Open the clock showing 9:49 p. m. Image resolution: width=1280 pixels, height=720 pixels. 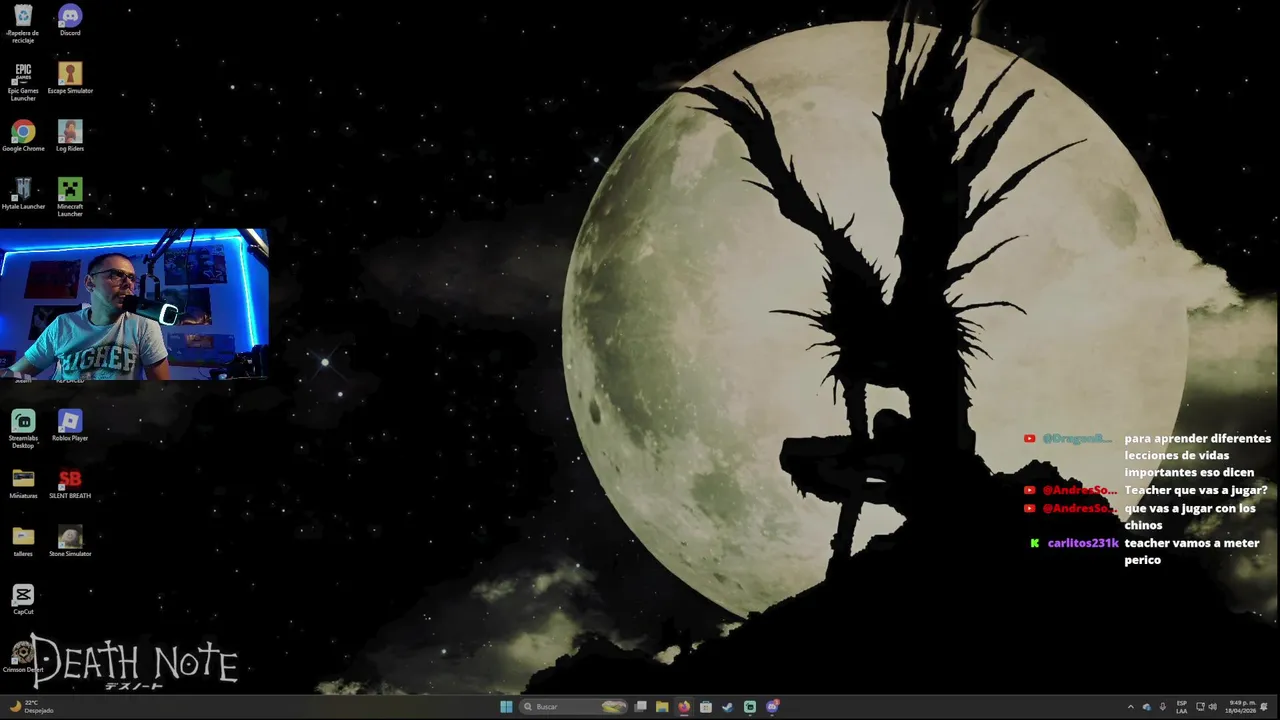pos(1241,707)
